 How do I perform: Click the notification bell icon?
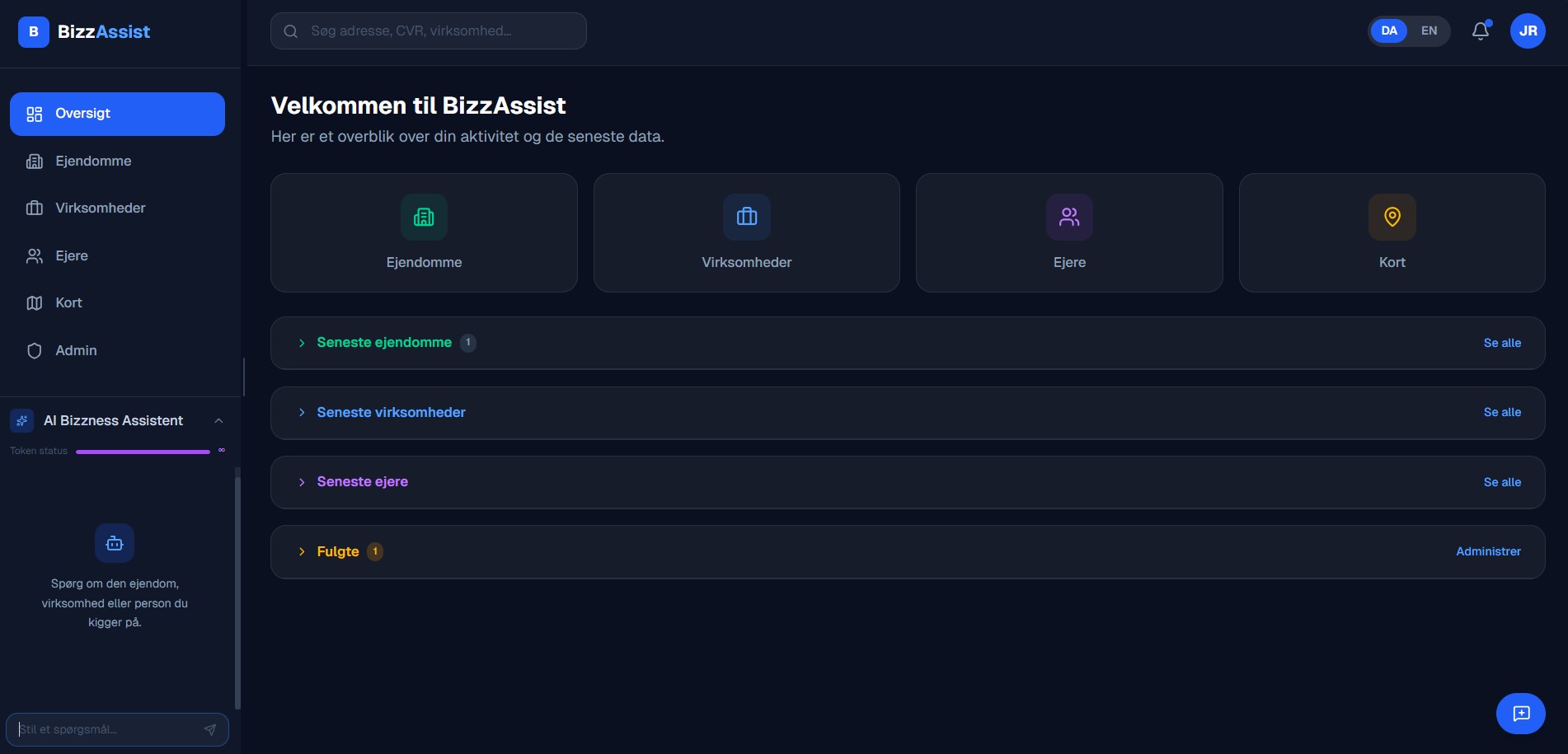(x=1480, y=30)
